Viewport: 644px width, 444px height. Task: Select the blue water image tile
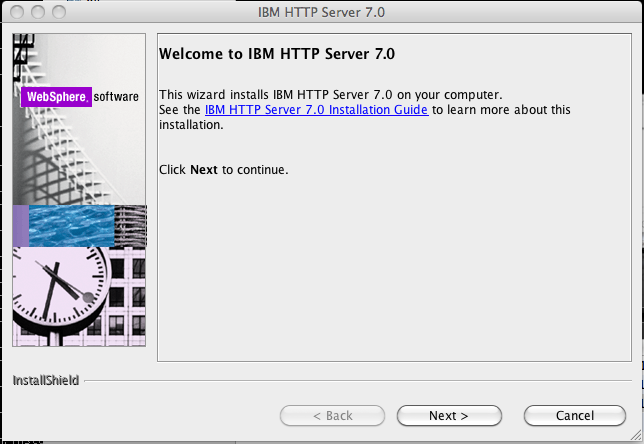pos(70,226)
